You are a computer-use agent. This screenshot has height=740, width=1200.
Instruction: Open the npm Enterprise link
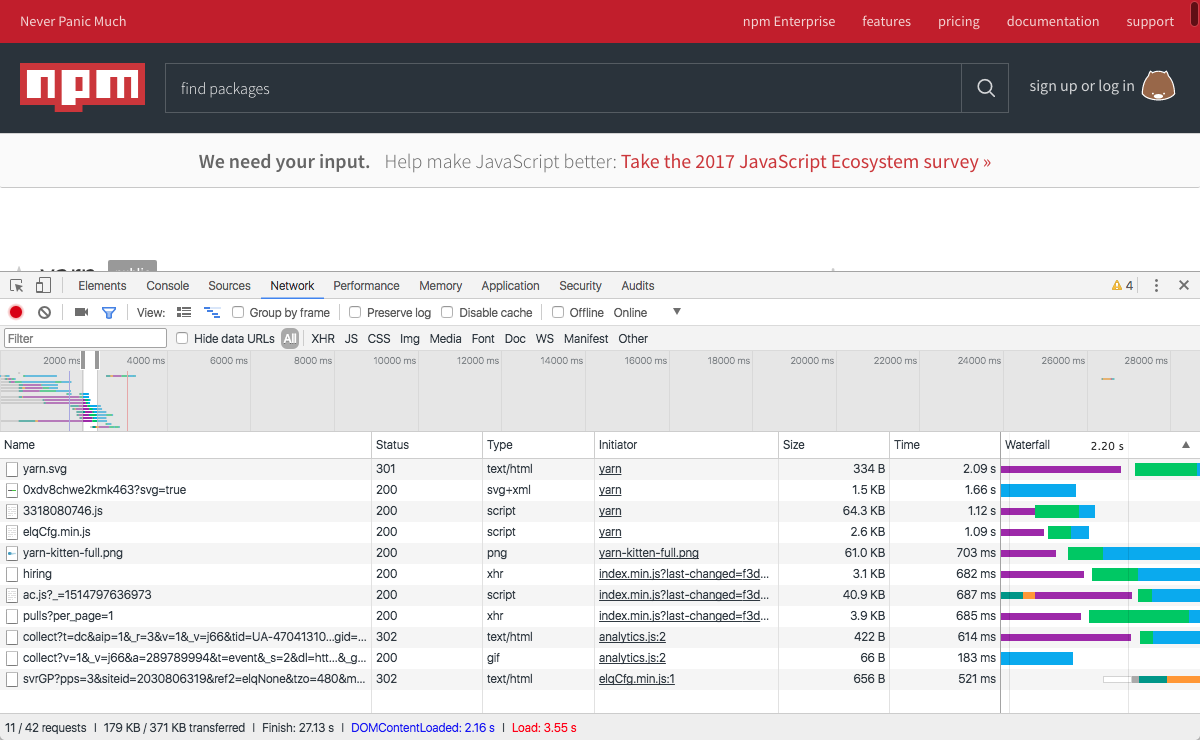789,21
